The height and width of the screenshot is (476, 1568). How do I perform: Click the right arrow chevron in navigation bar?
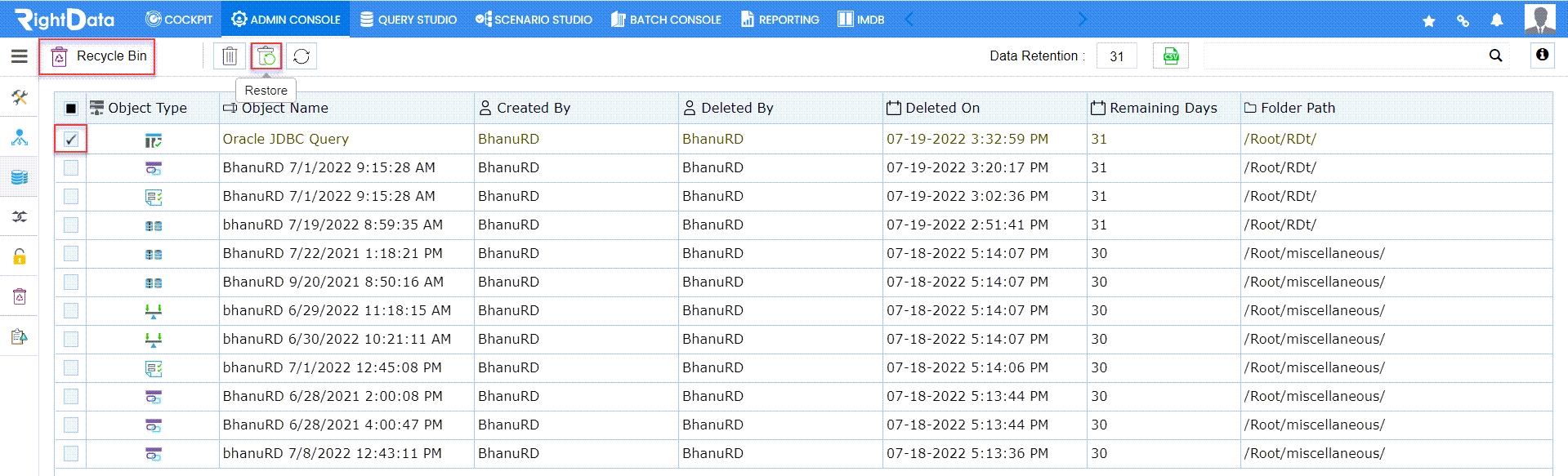pyautogui.click(x=1083, y=19)
